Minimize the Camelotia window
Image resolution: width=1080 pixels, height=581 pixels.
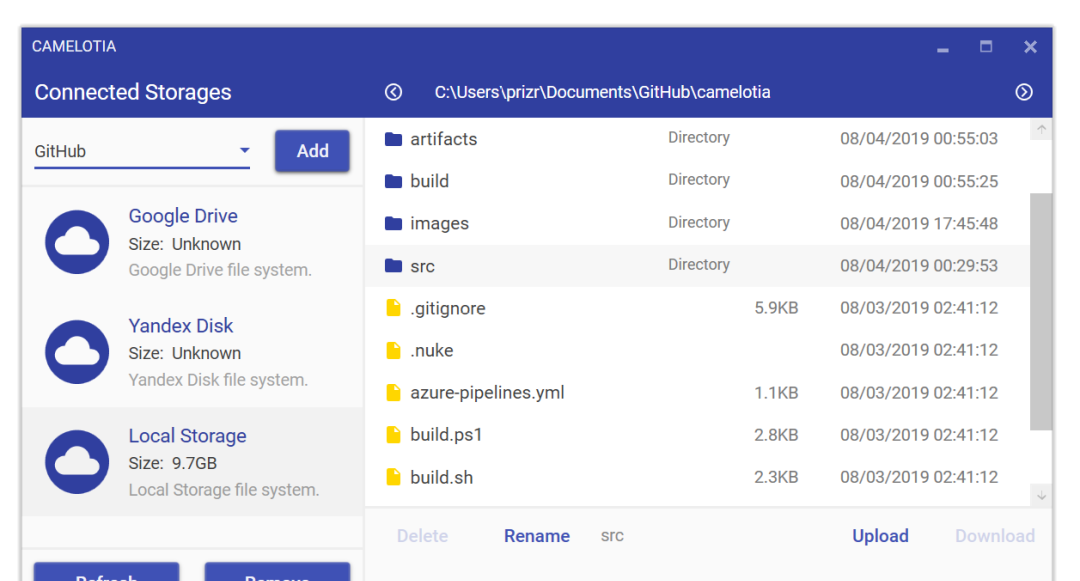pyautogui.click(x=943, y=49)
